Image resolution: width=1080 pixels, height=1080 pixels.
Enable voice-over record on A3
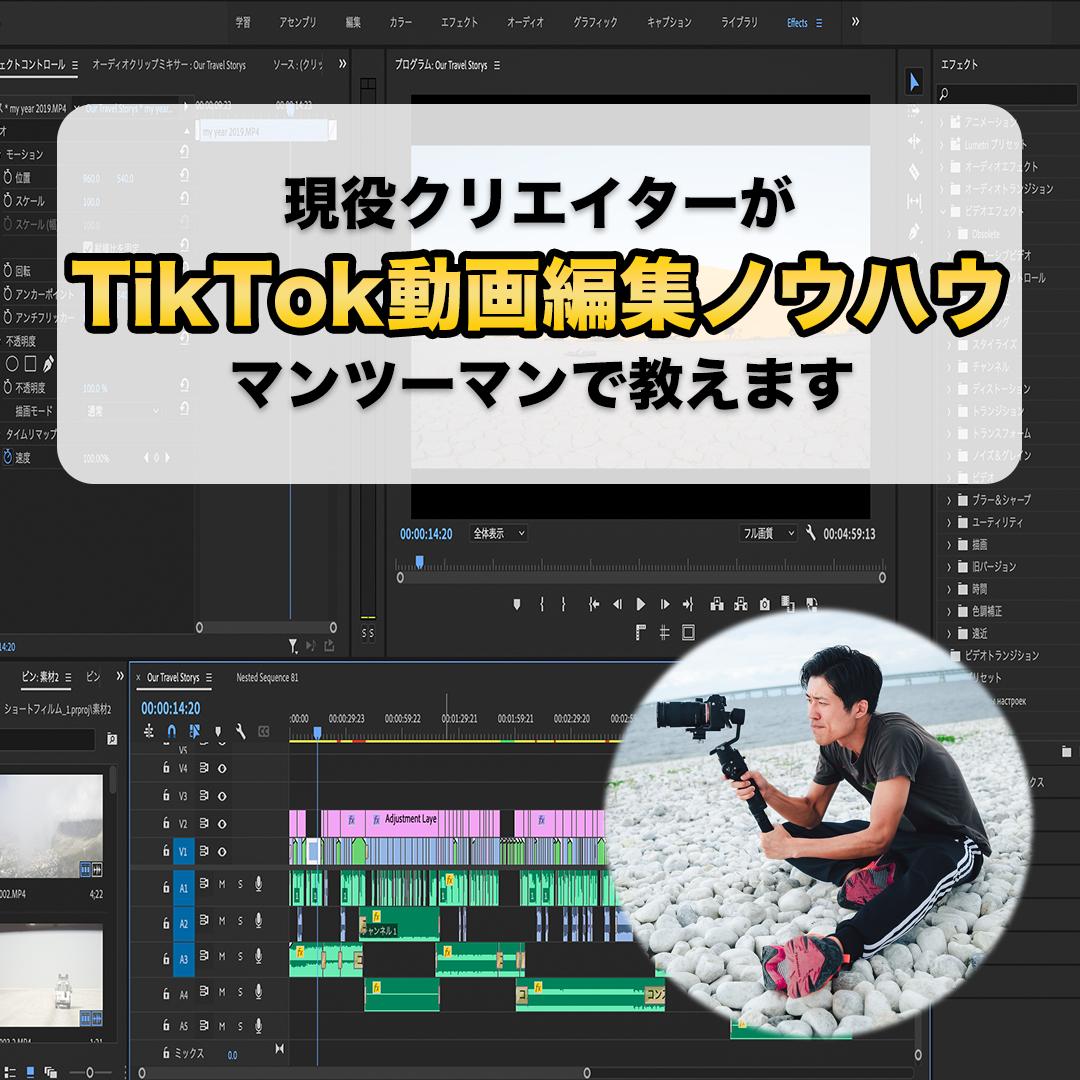click(258, 956)
